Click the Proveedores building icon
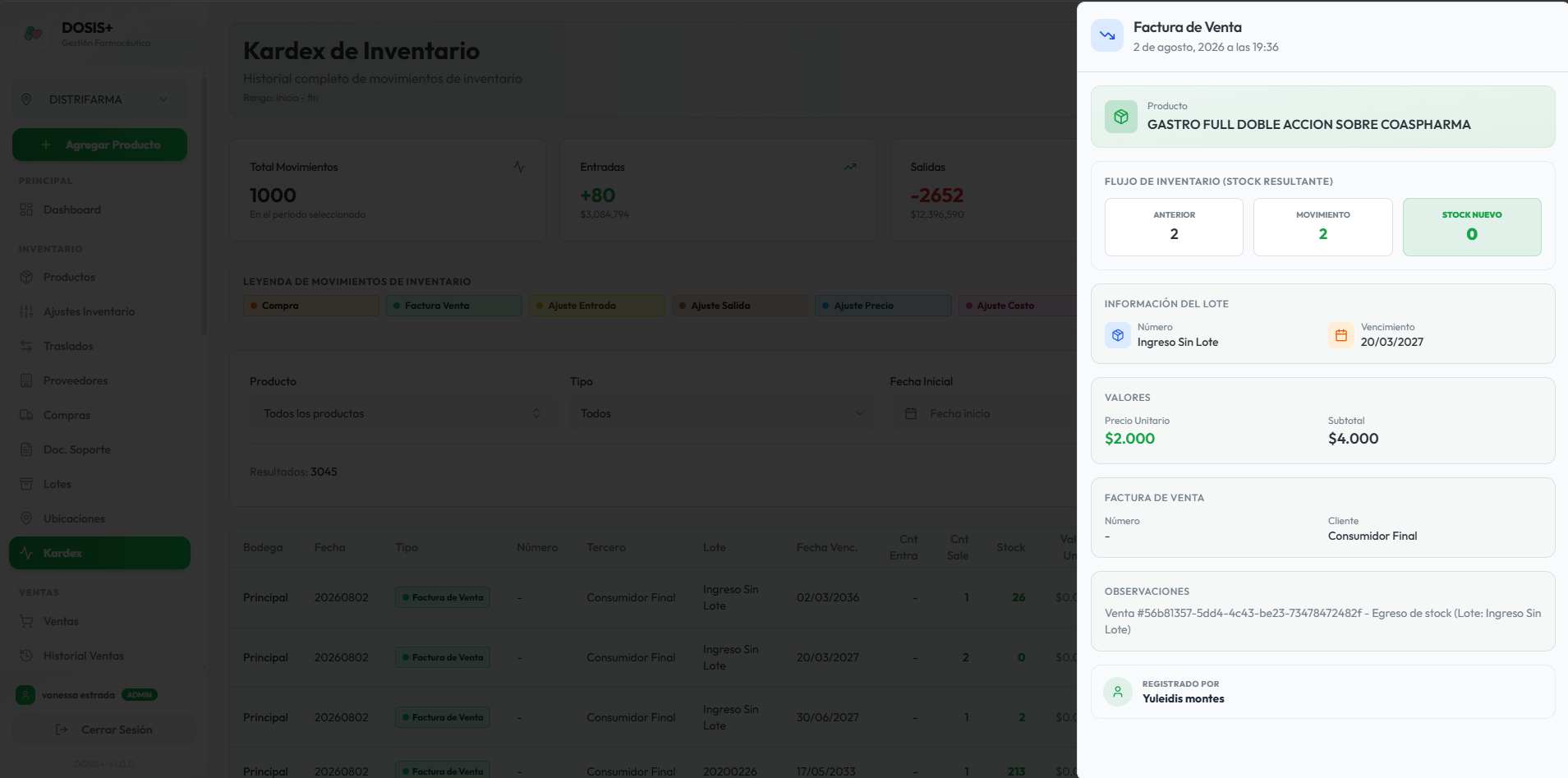This screenshot has height=778, width=1568. (x=26, y=380)
